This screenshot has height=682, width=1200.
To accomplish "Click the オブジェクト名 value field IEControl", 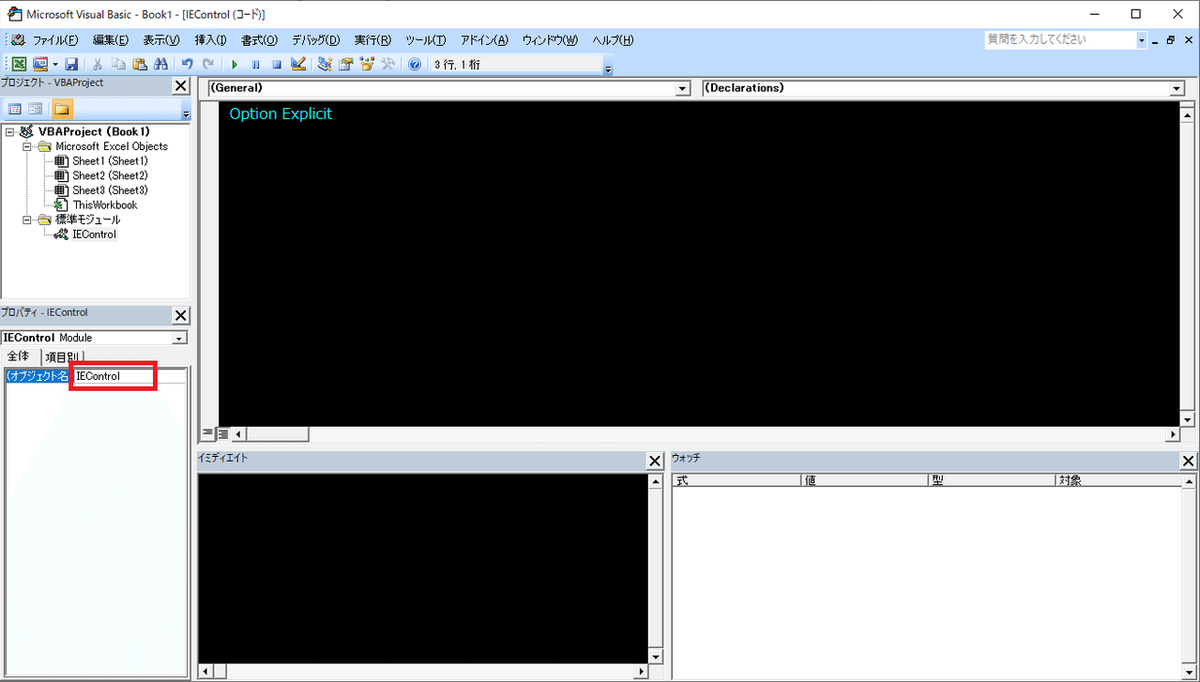I will tap(129, 376).
